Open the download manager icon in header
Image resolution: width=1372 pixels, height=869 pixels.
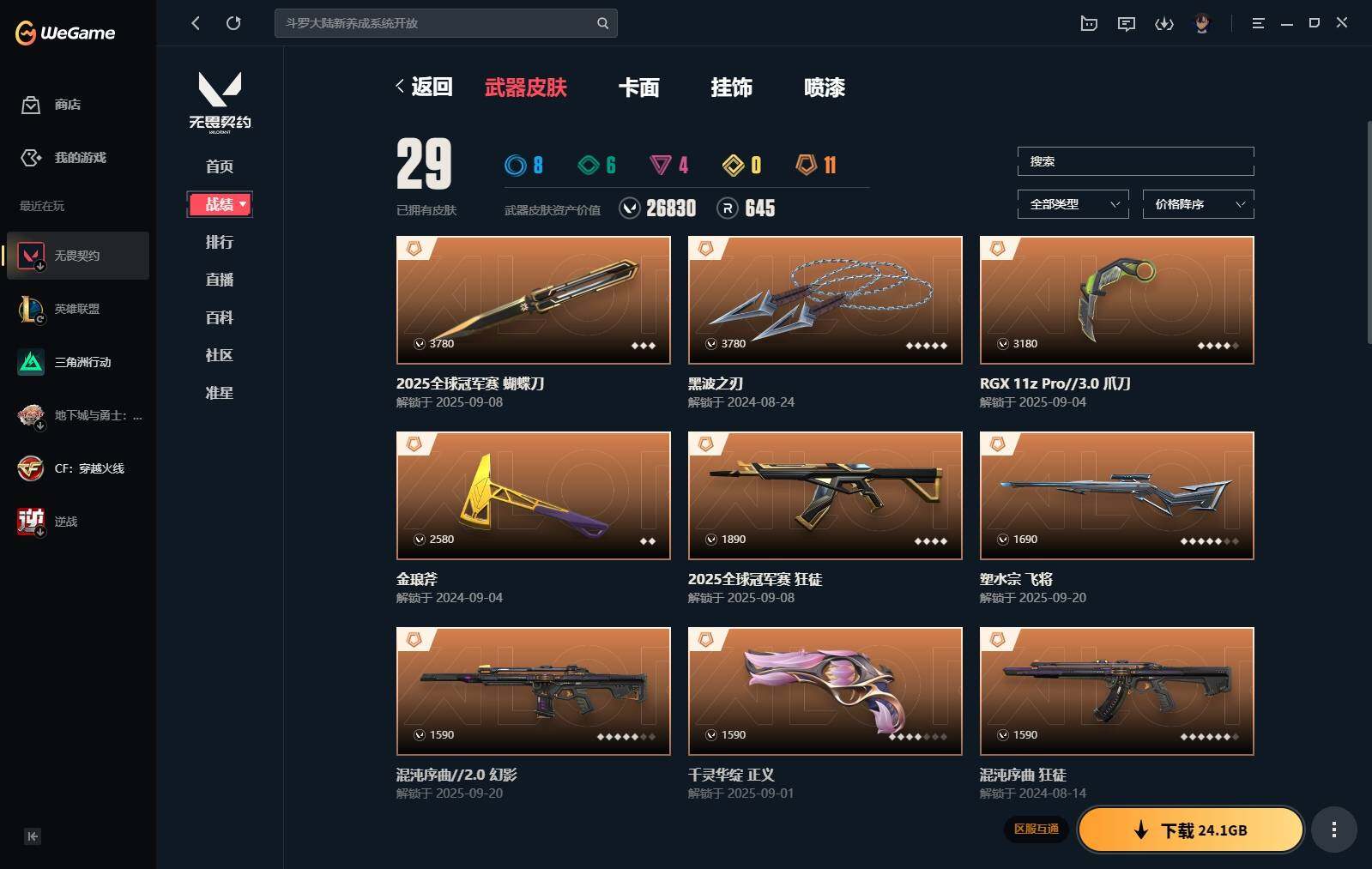click(1164, 23)
